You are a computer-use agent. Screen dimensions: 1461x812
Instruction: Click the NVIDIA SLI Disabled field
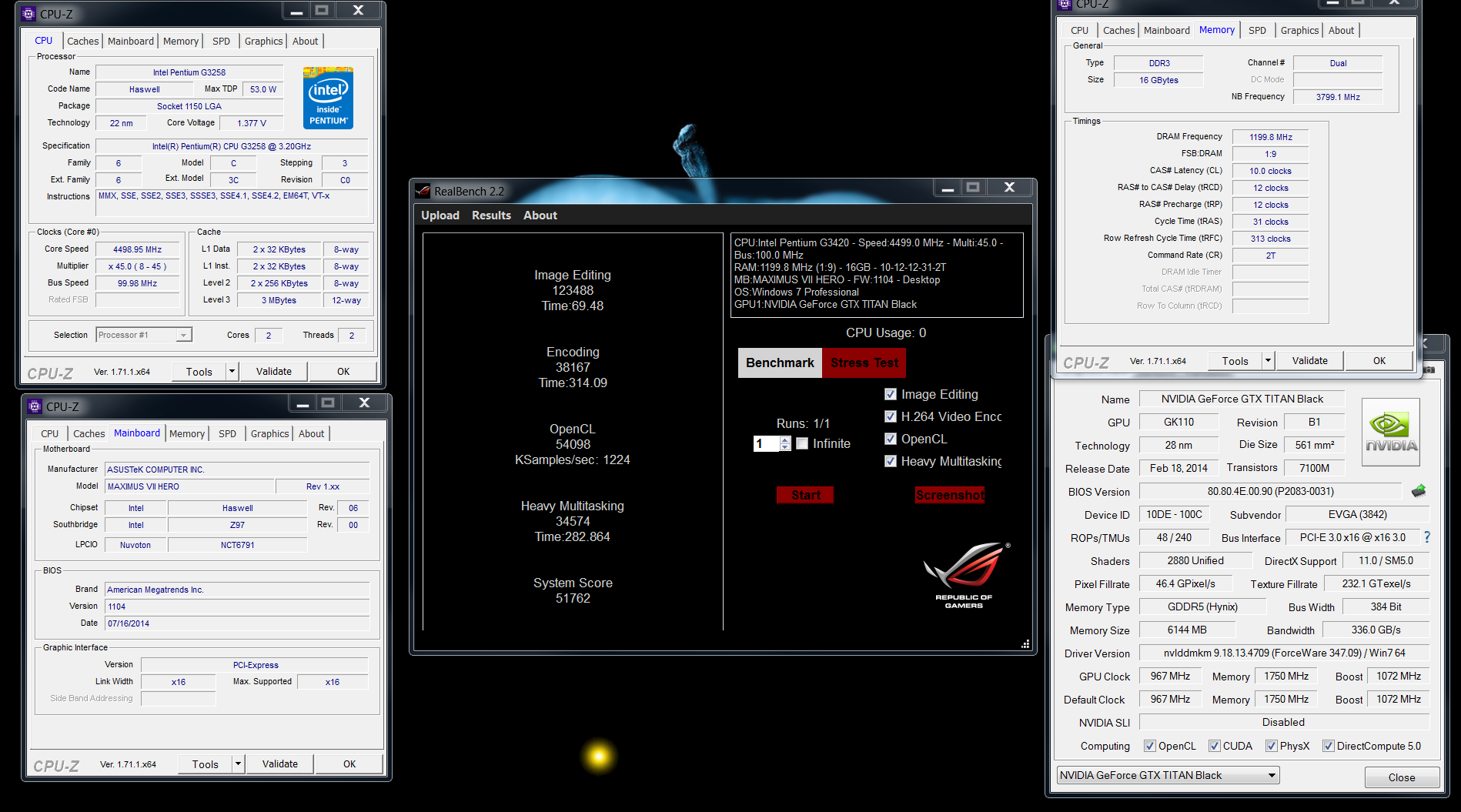tap(1284, 722)
